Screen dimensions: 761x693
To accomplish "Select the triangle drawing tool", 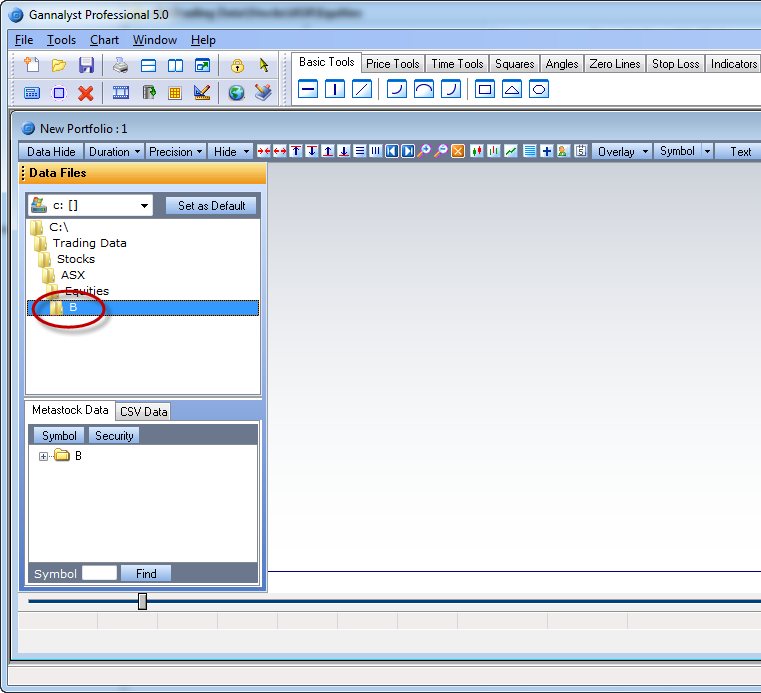I will (x=512, y=89).
